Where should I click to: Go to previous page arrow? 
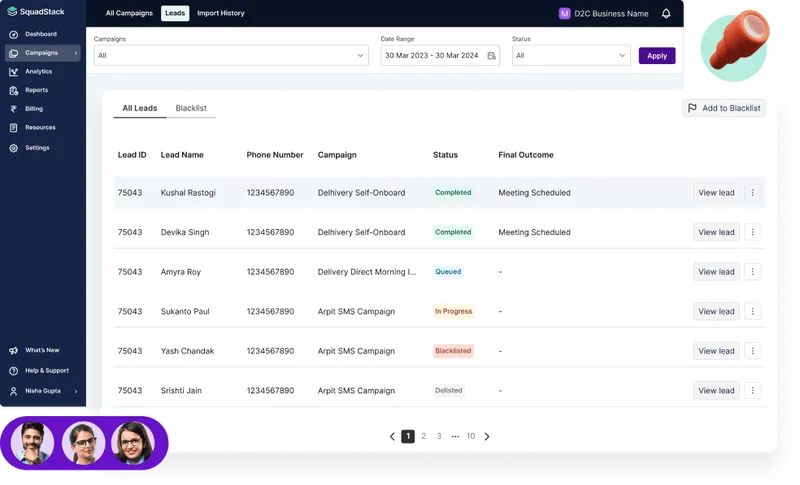(392, 437)
